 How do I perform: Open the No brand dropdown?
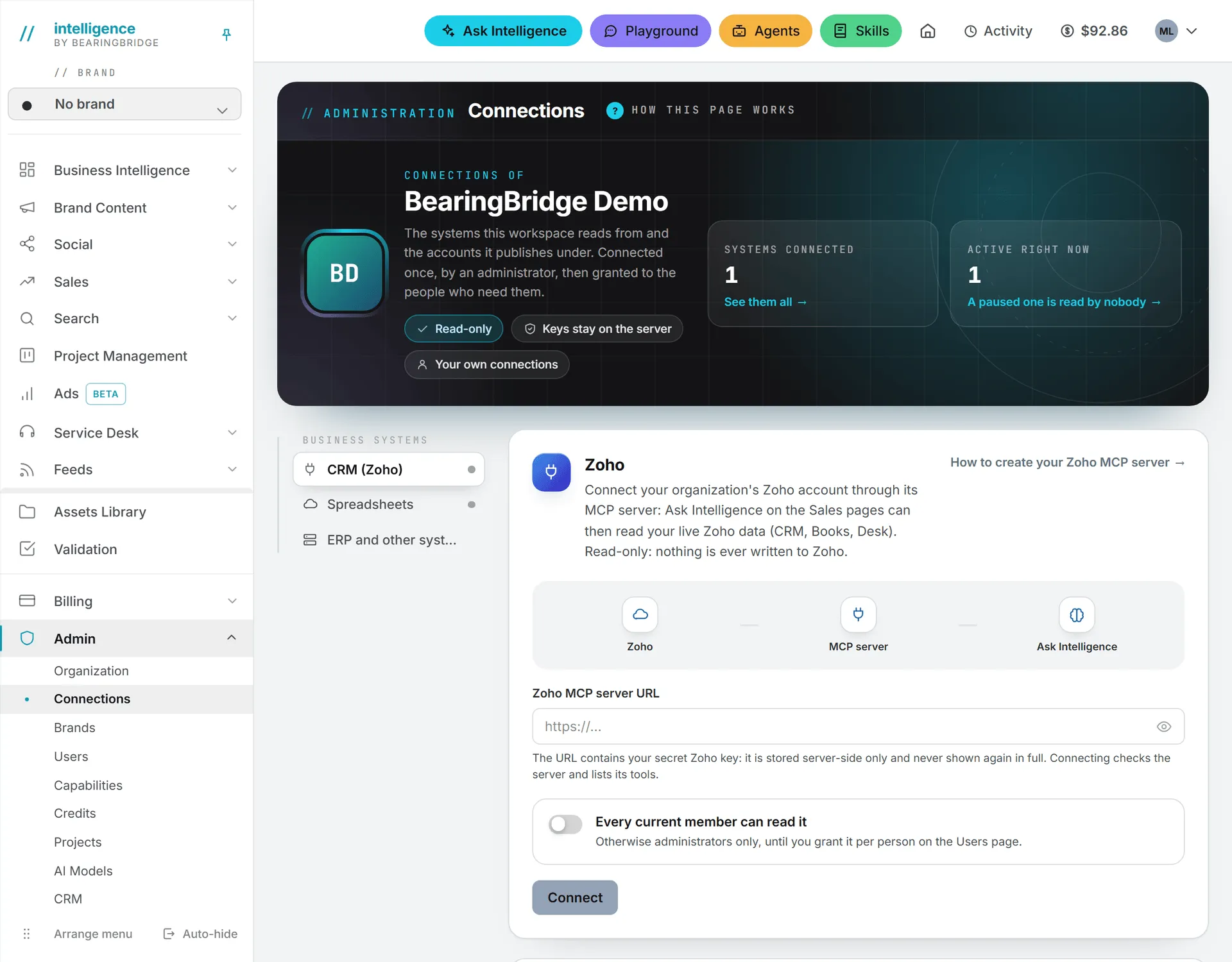point(124,104)
